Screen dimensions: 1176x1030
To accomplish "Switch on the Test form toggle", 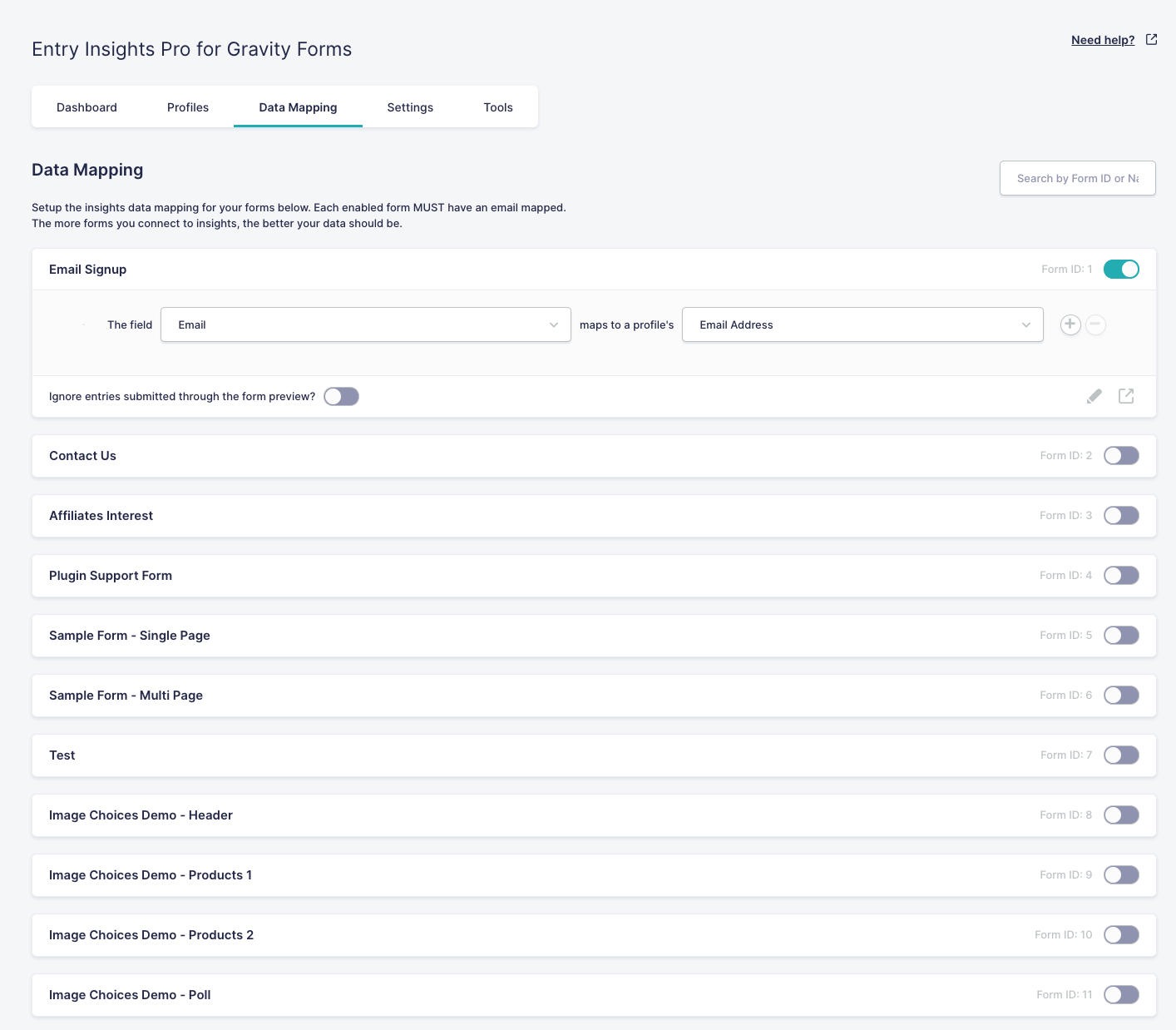I will coord(1121,755).
